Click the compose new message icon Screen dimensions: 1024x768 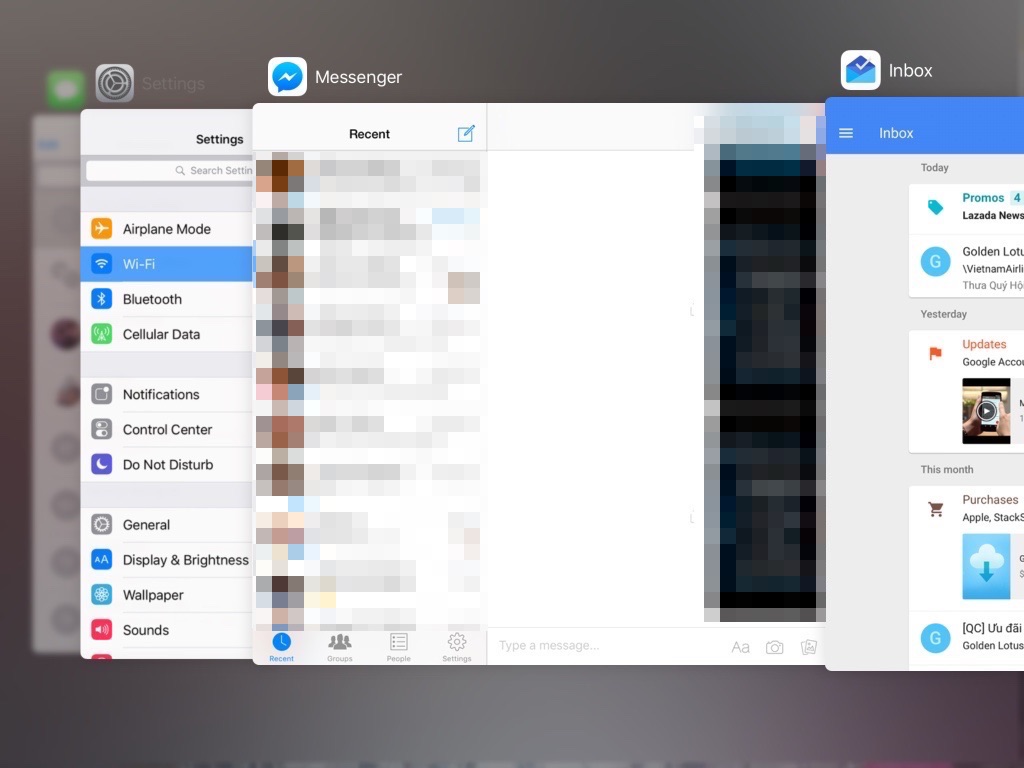[466, 134]
